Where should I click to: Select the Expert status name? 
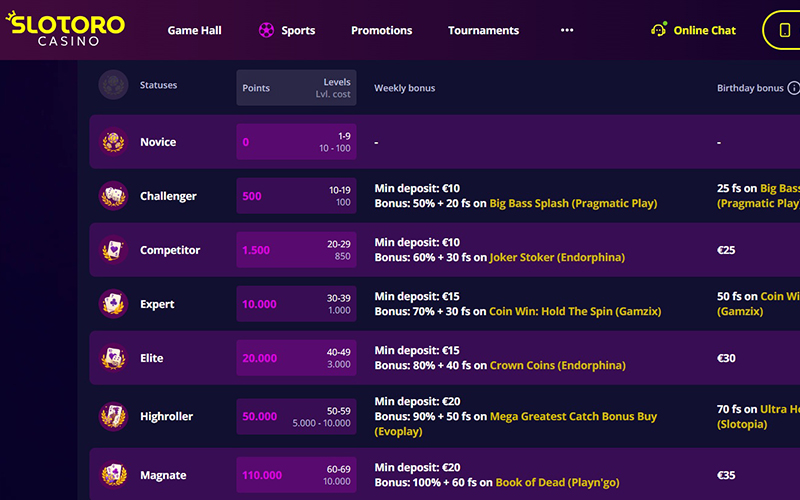(x=157, y=304)
